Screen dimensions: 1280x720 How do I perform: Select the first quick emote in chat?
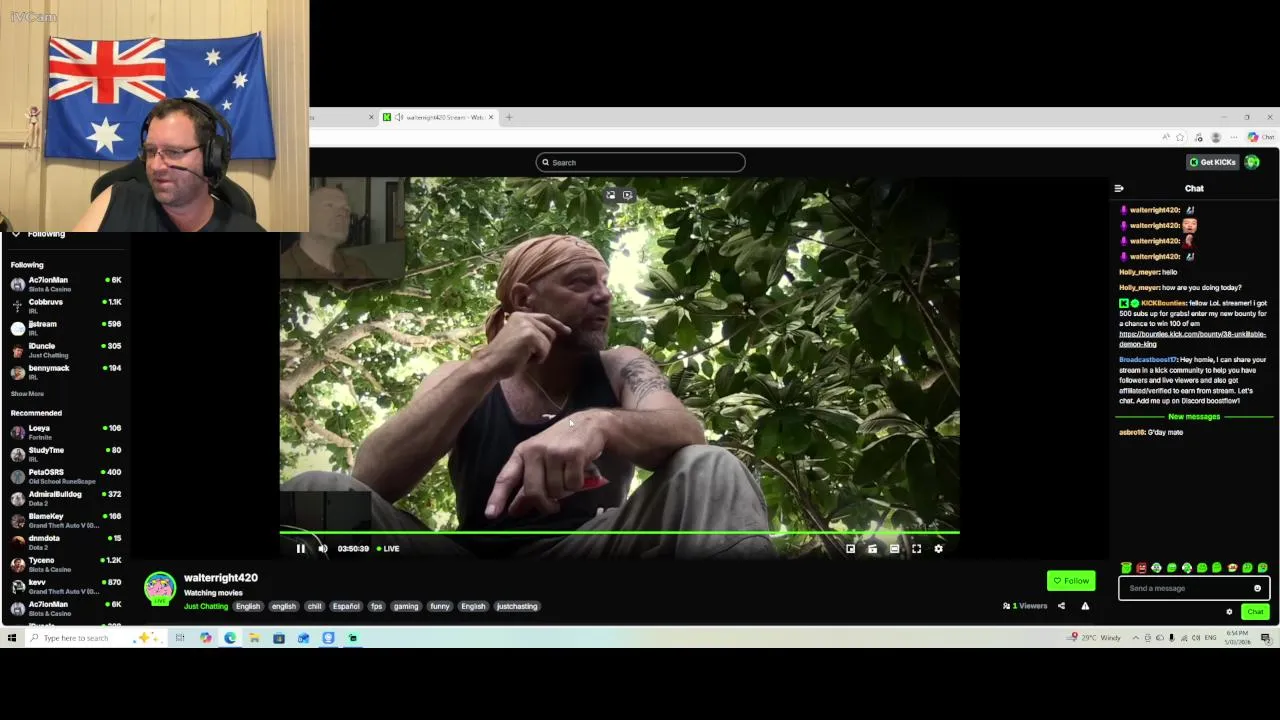[1126, 568]
